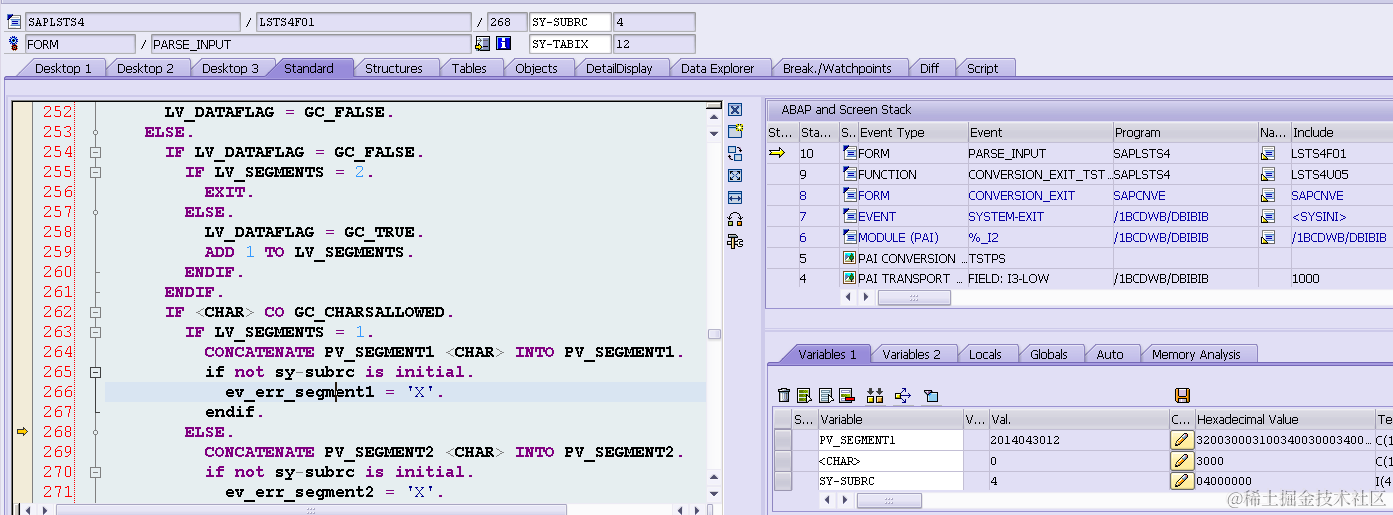
Task: Click the trash icon in Variables toolbar
Action: (x=784, y=395)
